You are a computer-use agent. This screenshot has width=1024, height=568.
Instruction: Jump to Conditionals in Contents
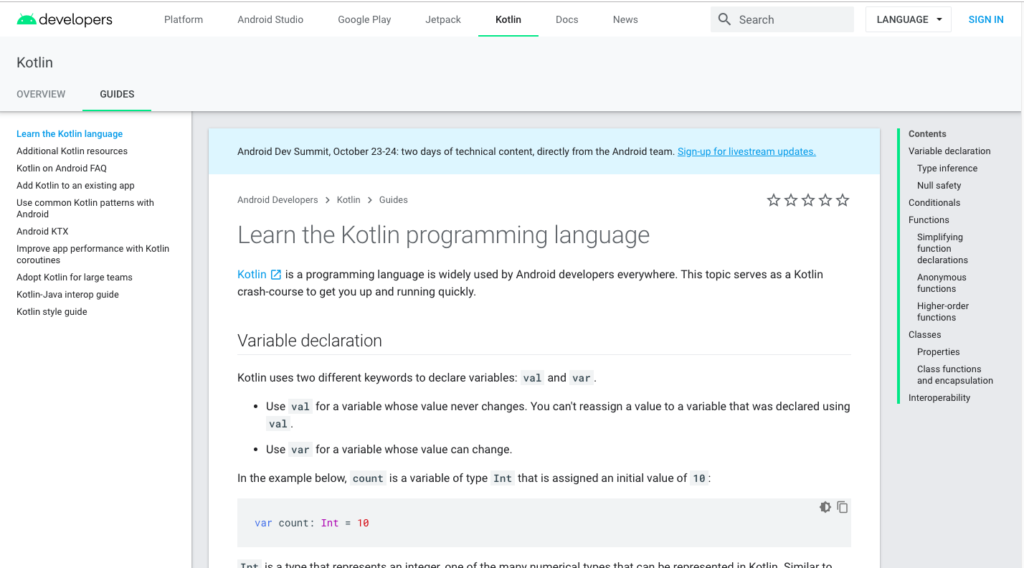click(x=934, y=202)
